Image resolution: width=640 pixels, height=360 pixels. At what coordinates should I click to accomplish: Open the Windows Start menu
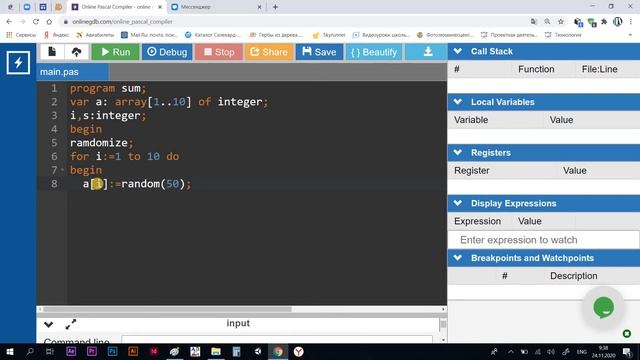9,351
